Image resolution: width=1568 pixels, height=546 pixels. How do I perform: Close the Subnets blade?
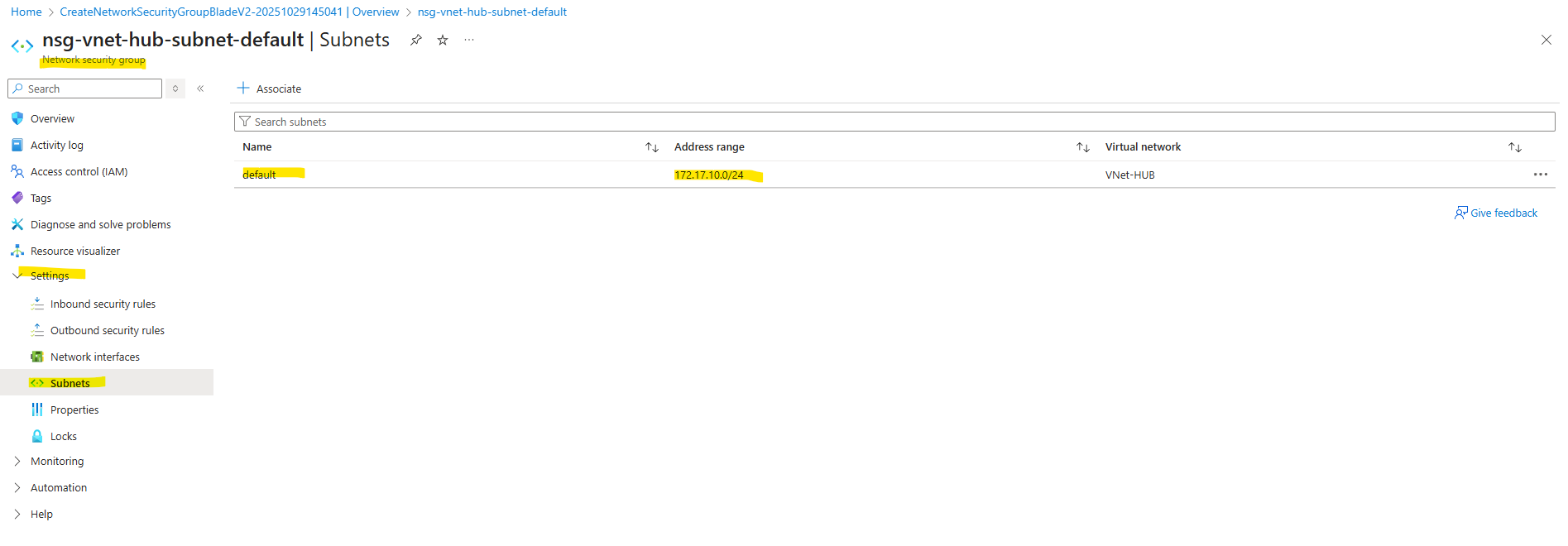[x=1546, y=40]
